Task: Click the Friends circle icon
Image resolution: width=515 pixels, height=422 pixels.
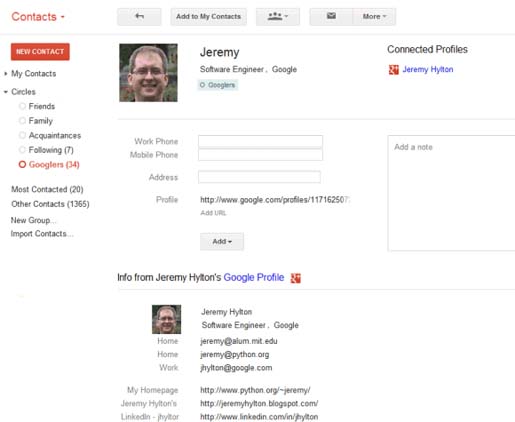Action: pos(22,106)
